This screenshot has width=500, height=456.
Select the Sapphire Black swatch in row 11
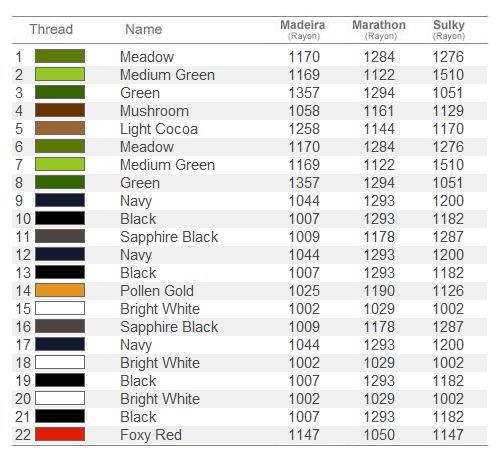tap(60, 236)
